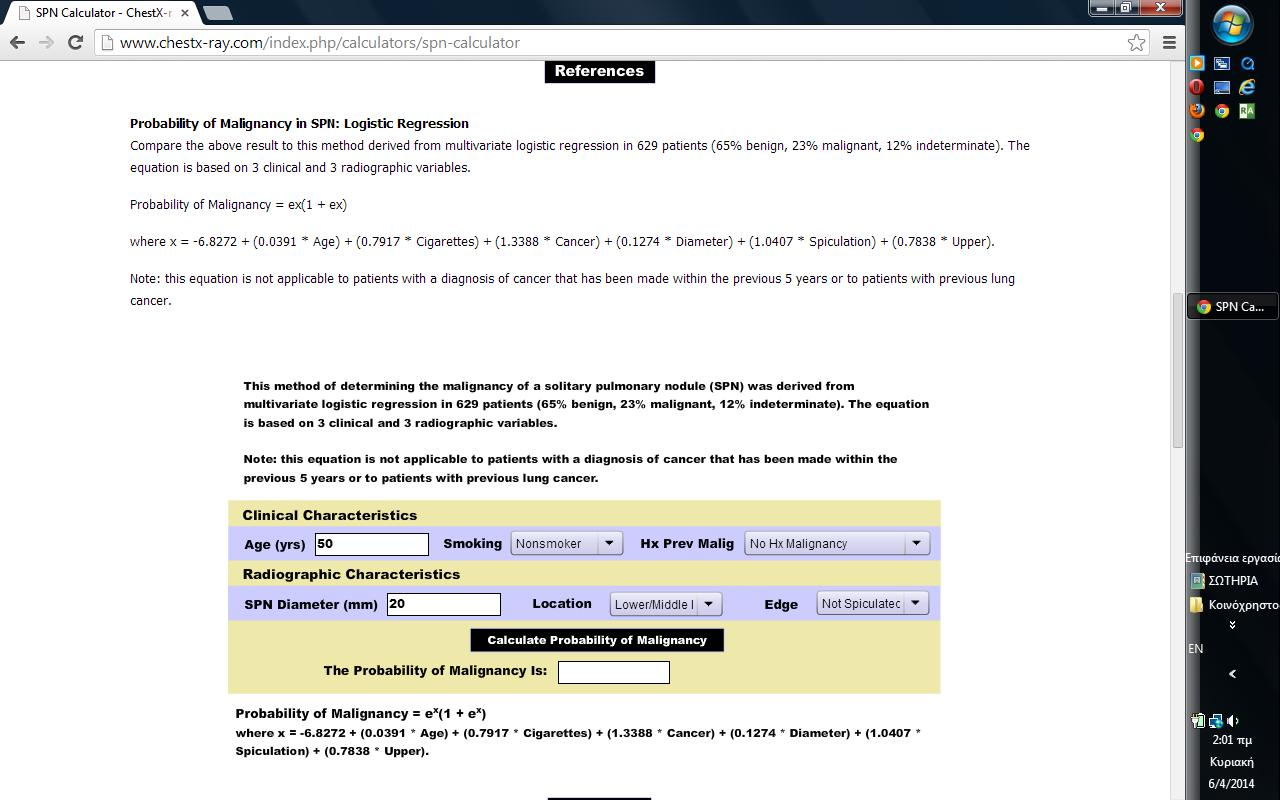The height and width of the screenshot is (800, 1280).
Task: Open the volume speaker icon
Action: (1232, 720)
